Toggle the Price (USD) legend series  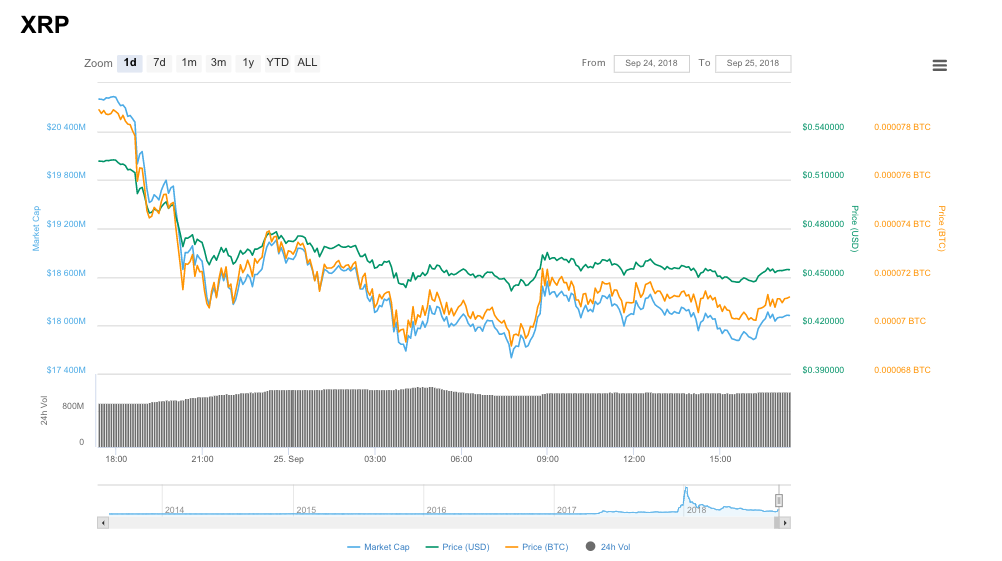458,547
